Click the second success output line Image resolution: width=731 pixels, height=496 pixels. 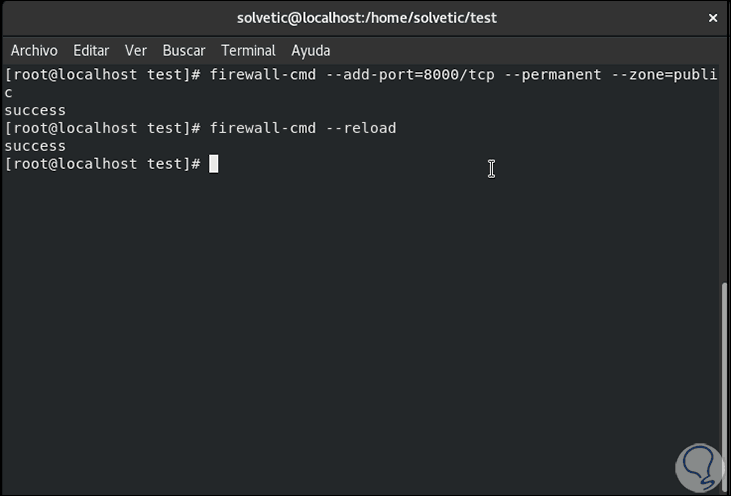pos(35,146)
